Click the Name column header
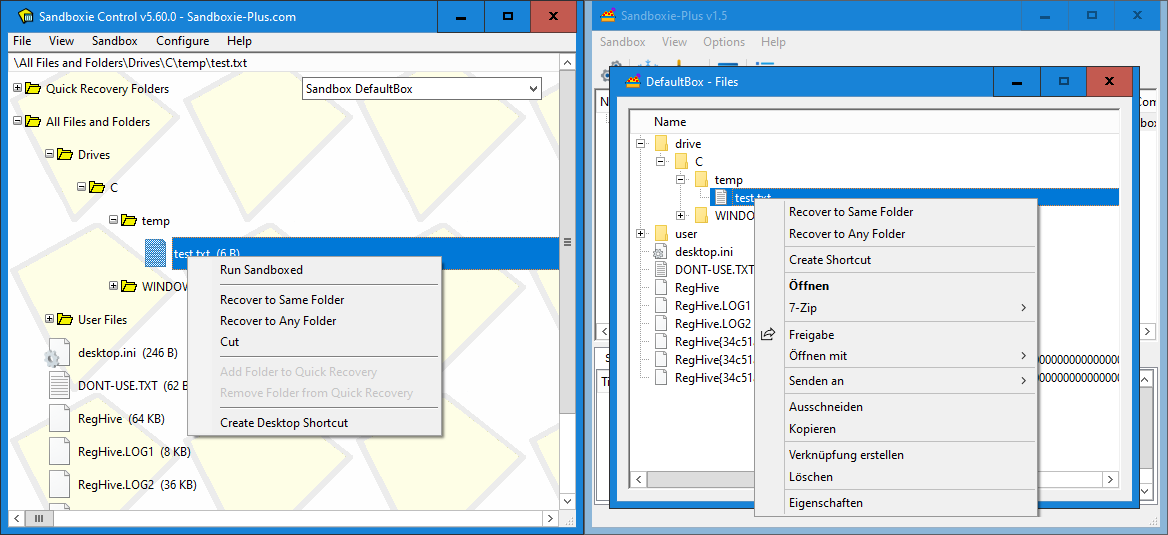This screenshot has height=535, width=1168. coord(669,122)
